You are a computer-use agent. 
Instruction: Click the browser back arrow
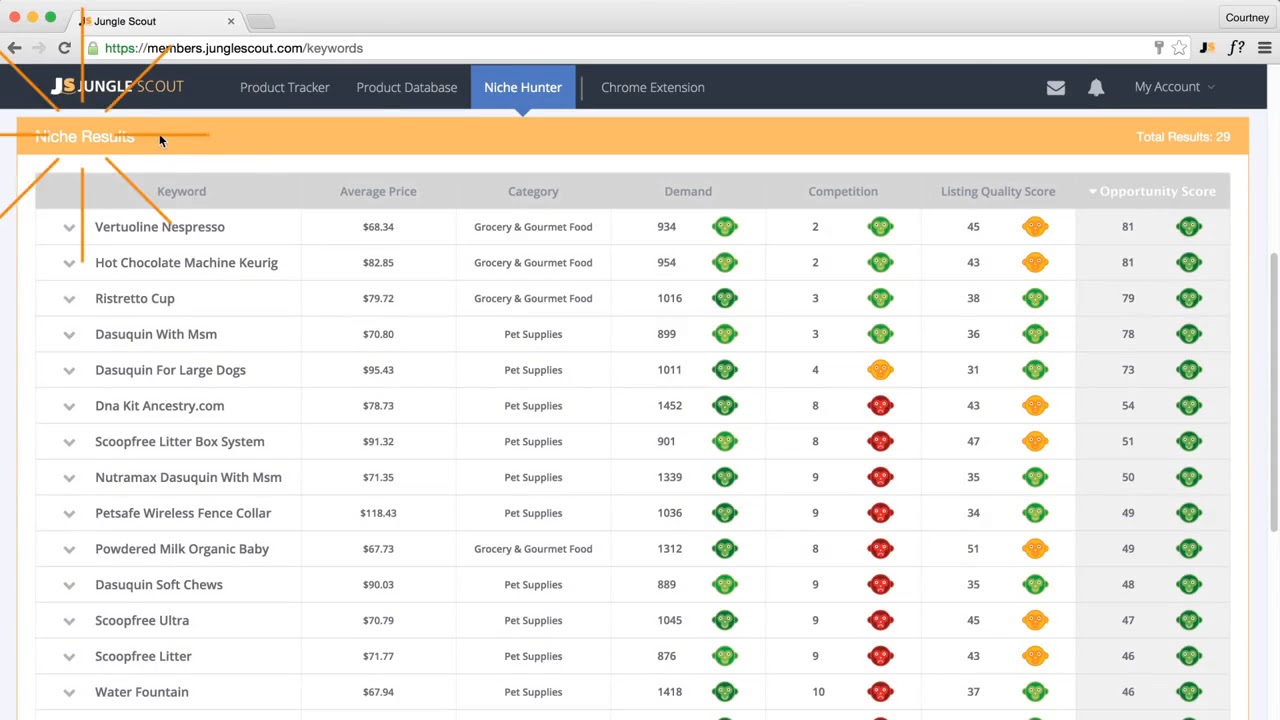click(x=15, y=48)
